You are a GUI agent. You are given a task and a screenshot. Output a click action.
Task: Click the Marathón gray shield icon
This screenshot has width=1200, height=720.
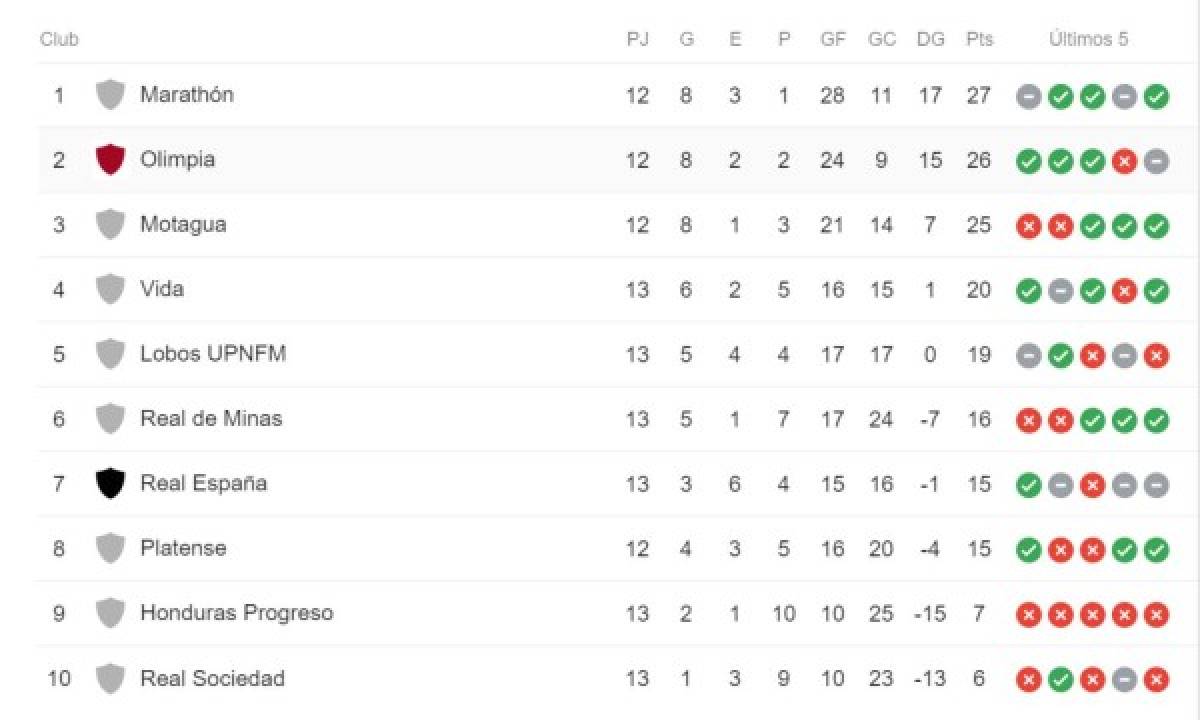coord(110,95)
